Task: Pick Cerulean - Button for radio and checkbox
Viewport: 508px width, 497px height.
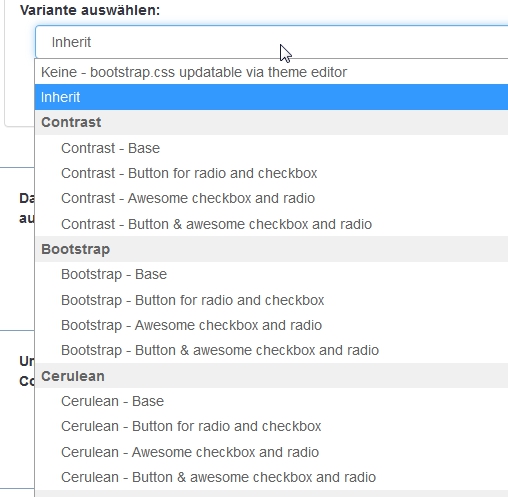Action: coord(272,427)
